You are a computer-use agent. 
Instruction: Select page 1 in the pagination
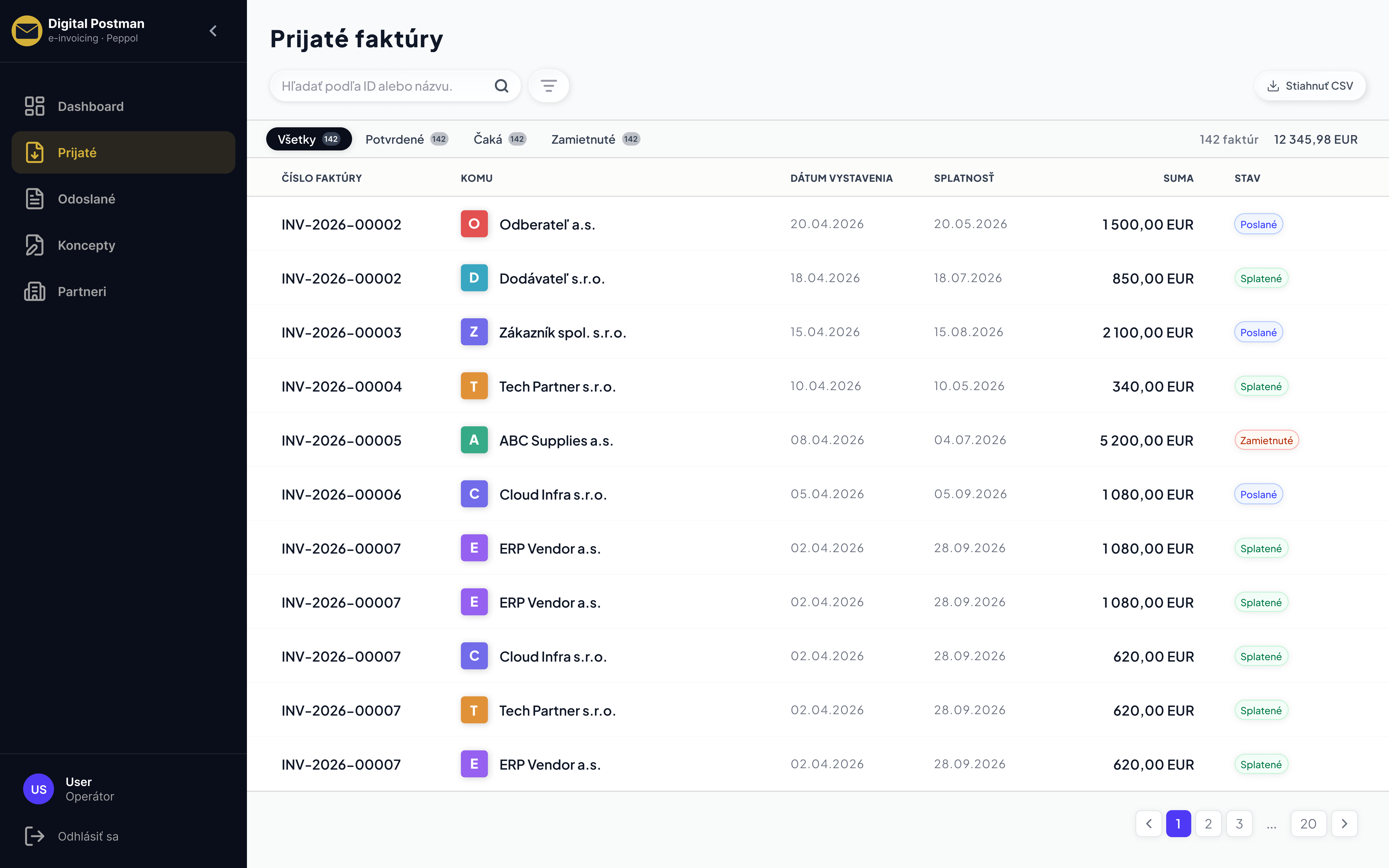pyautogui.click(x=1178, y=824)
